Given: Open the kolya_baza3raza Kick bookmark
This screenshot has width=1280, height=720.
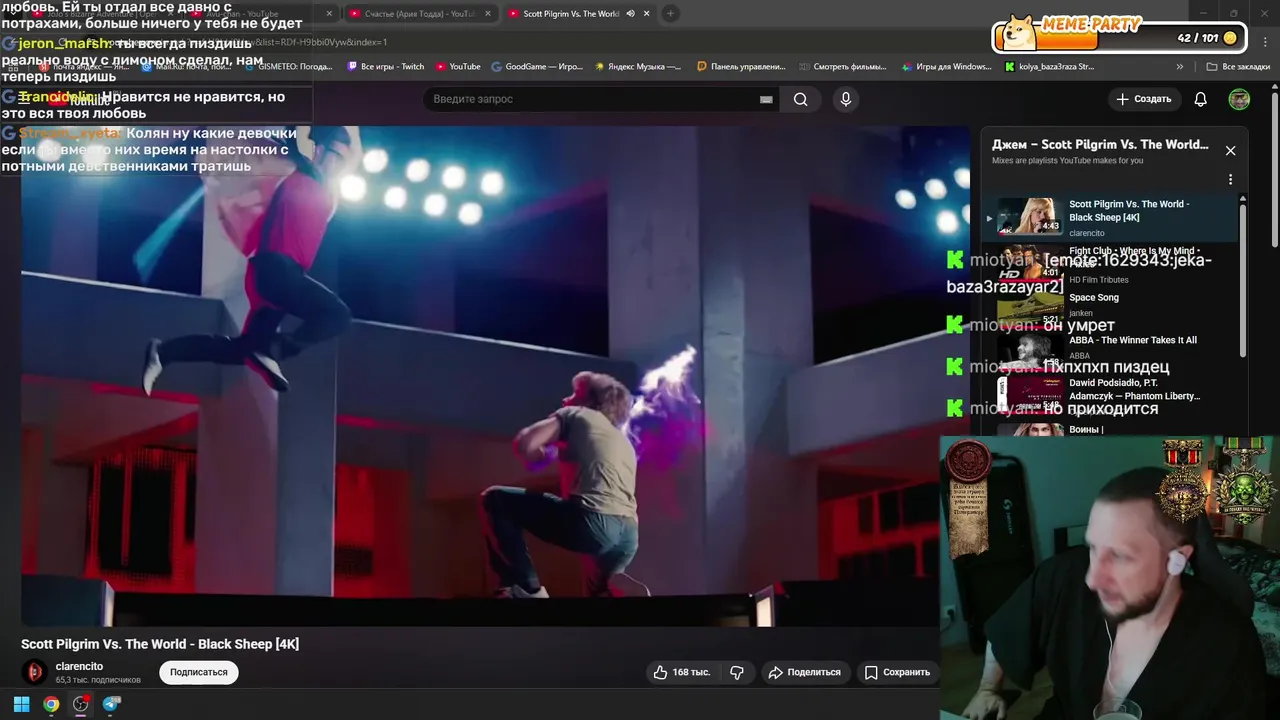Looking at the screenshot, I should (1049, 67).
